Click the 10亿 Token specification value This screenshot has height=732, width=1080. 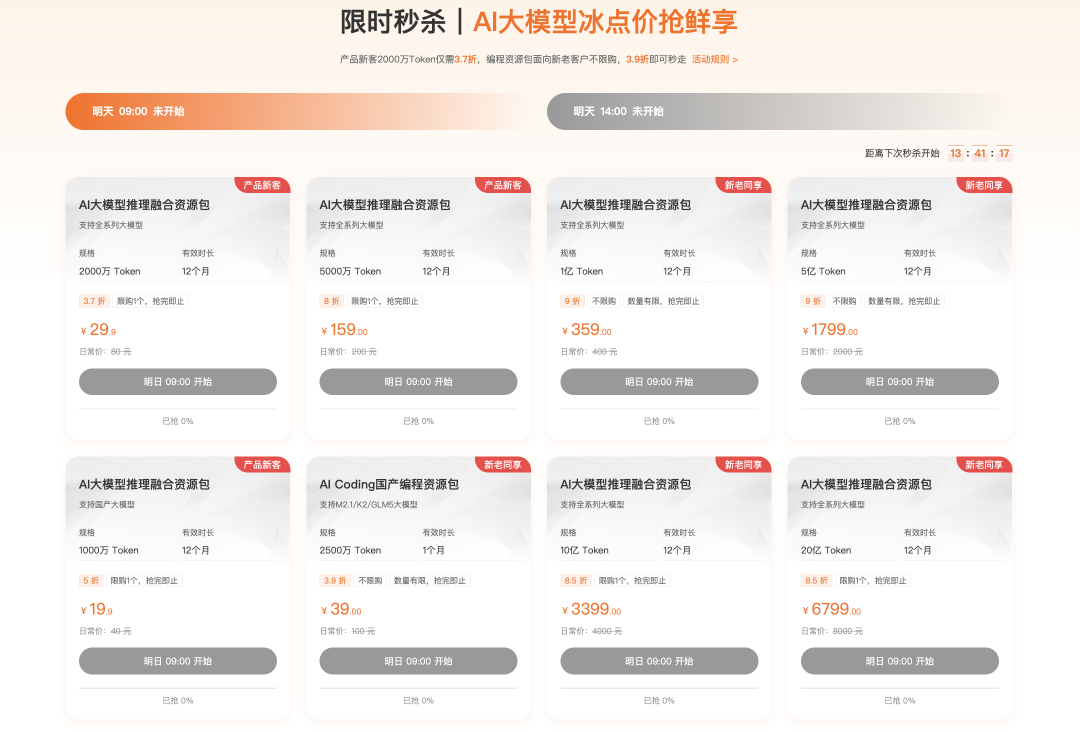pyautogui.click(x=585, y=550)
